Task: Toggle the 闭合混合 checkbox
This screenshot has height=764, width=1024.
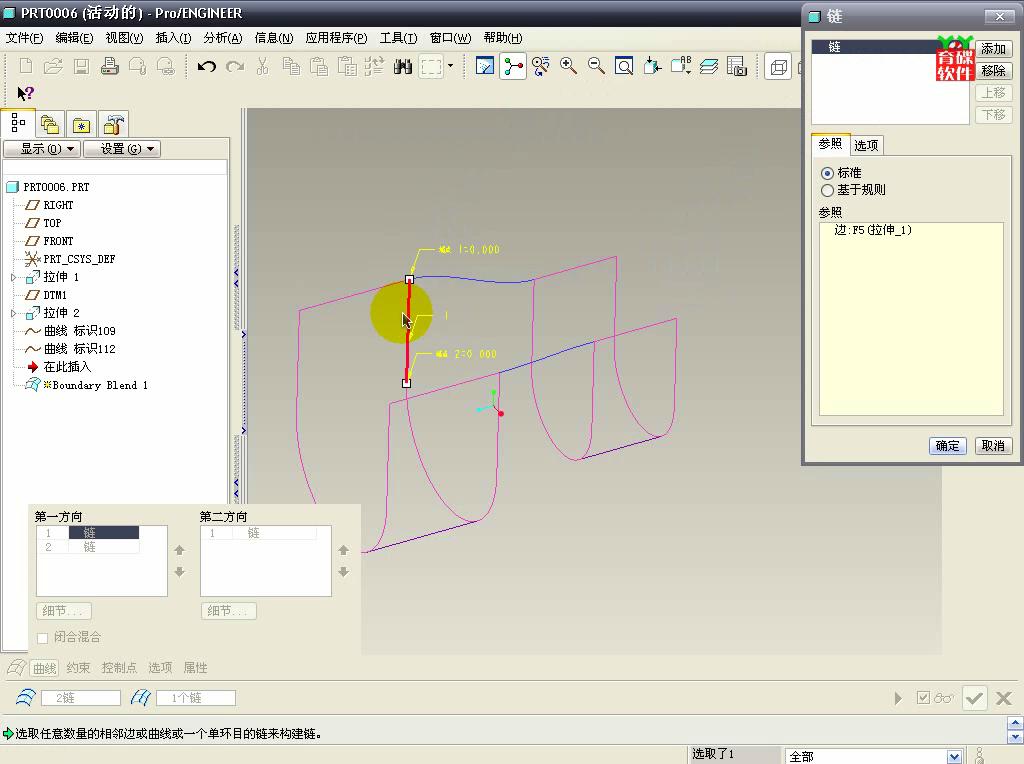Action: coord(42,637)
